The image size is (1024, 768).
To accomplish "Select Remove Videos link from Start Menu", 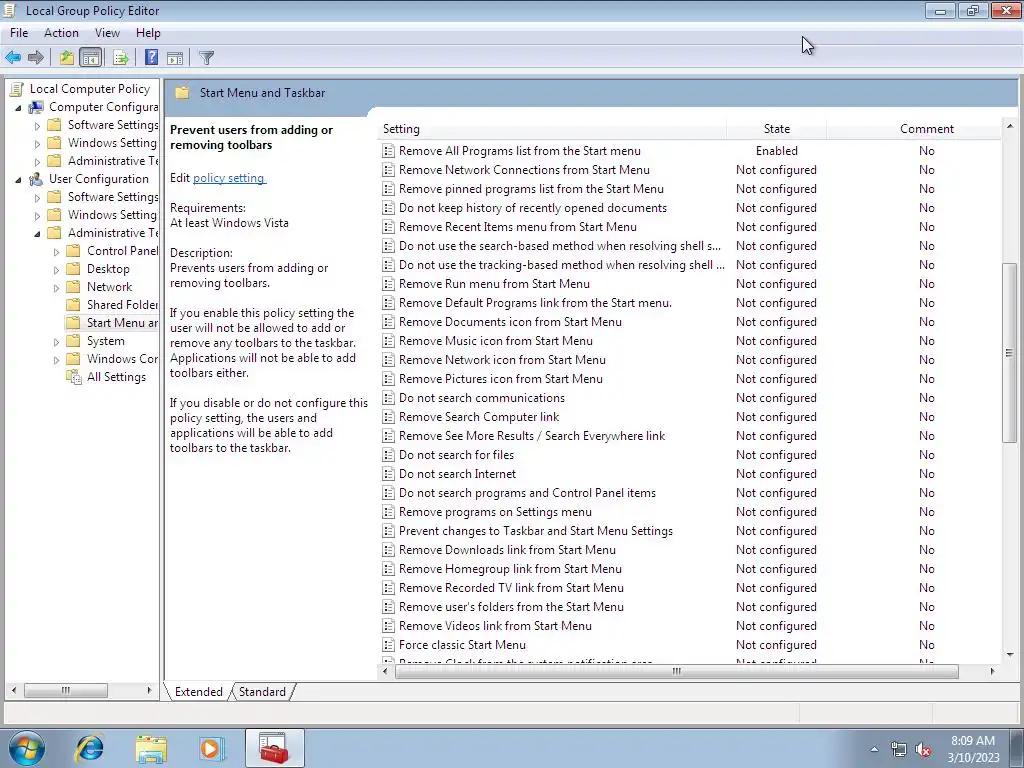I will [x=495, y=626].
